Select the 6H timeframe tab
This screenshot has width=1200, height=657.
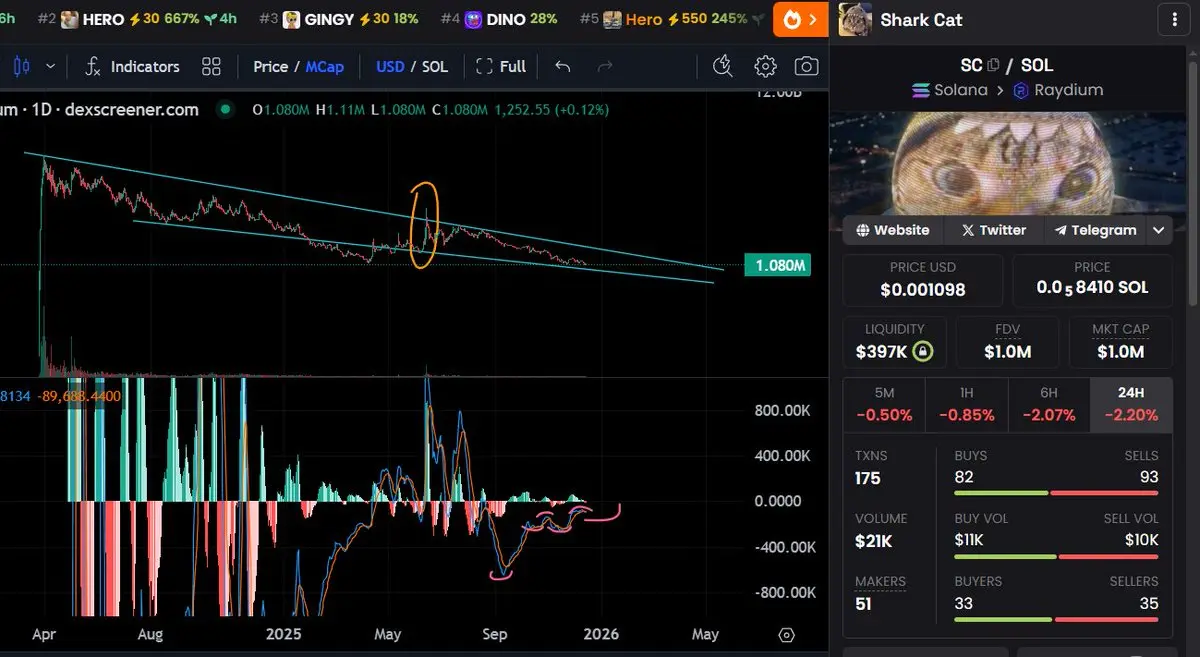tap(1049, 404)
